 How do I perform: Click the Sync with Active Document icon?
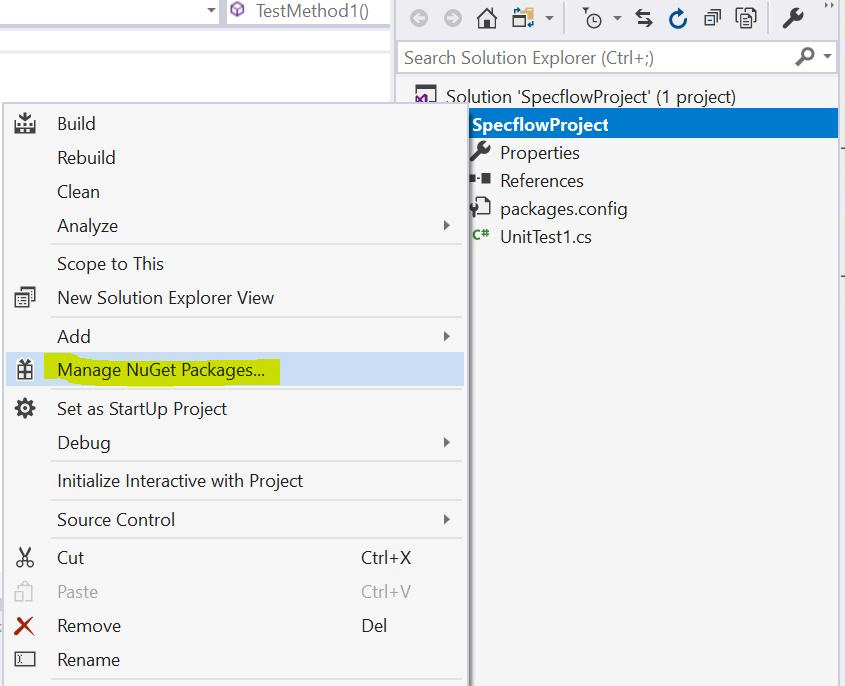pyautogui.click(x=644, y=19)
